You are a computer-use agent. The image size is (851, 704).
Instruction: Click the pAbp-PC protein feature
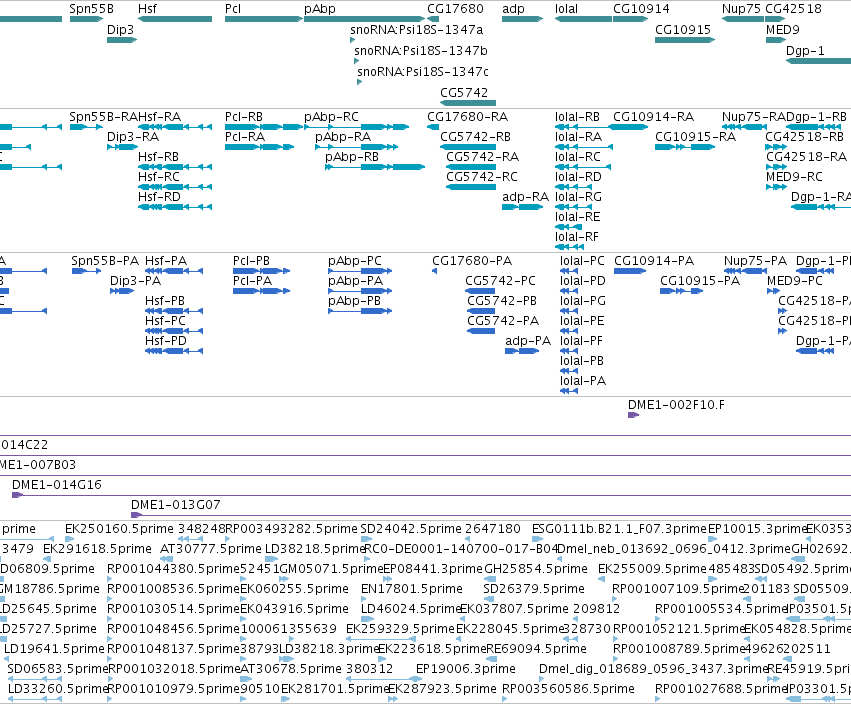360,271
